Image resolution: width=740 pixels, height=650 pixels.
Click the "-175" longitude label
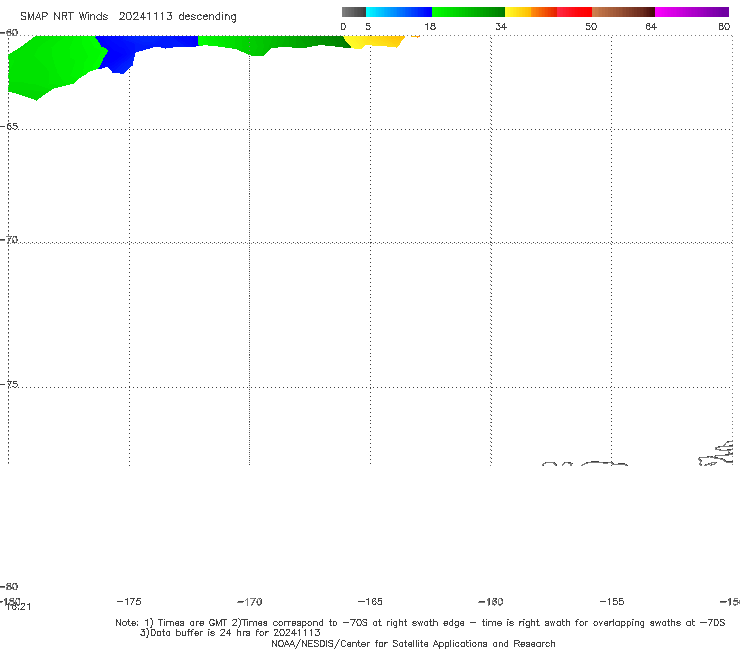pyautogui.click(x=129, y=601)
